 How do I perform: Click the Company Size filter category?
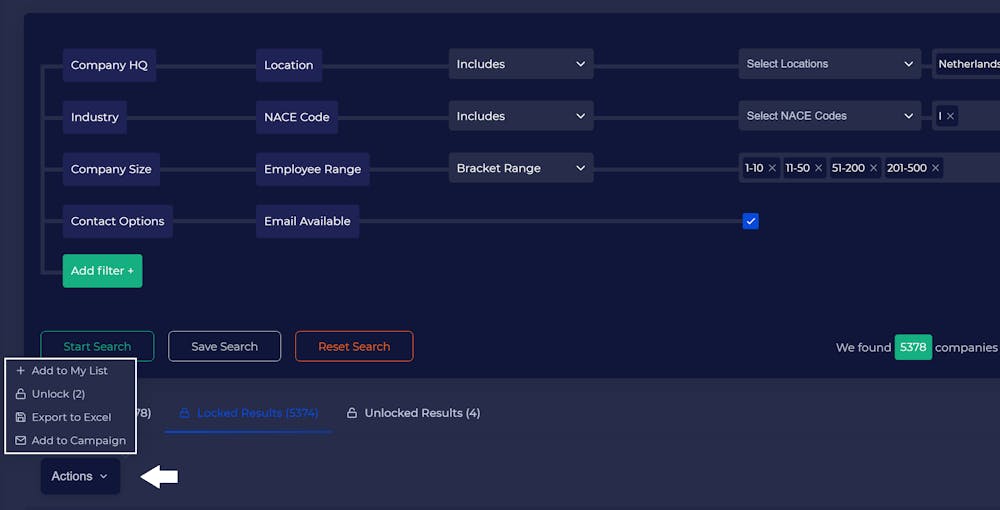point(111,169)
